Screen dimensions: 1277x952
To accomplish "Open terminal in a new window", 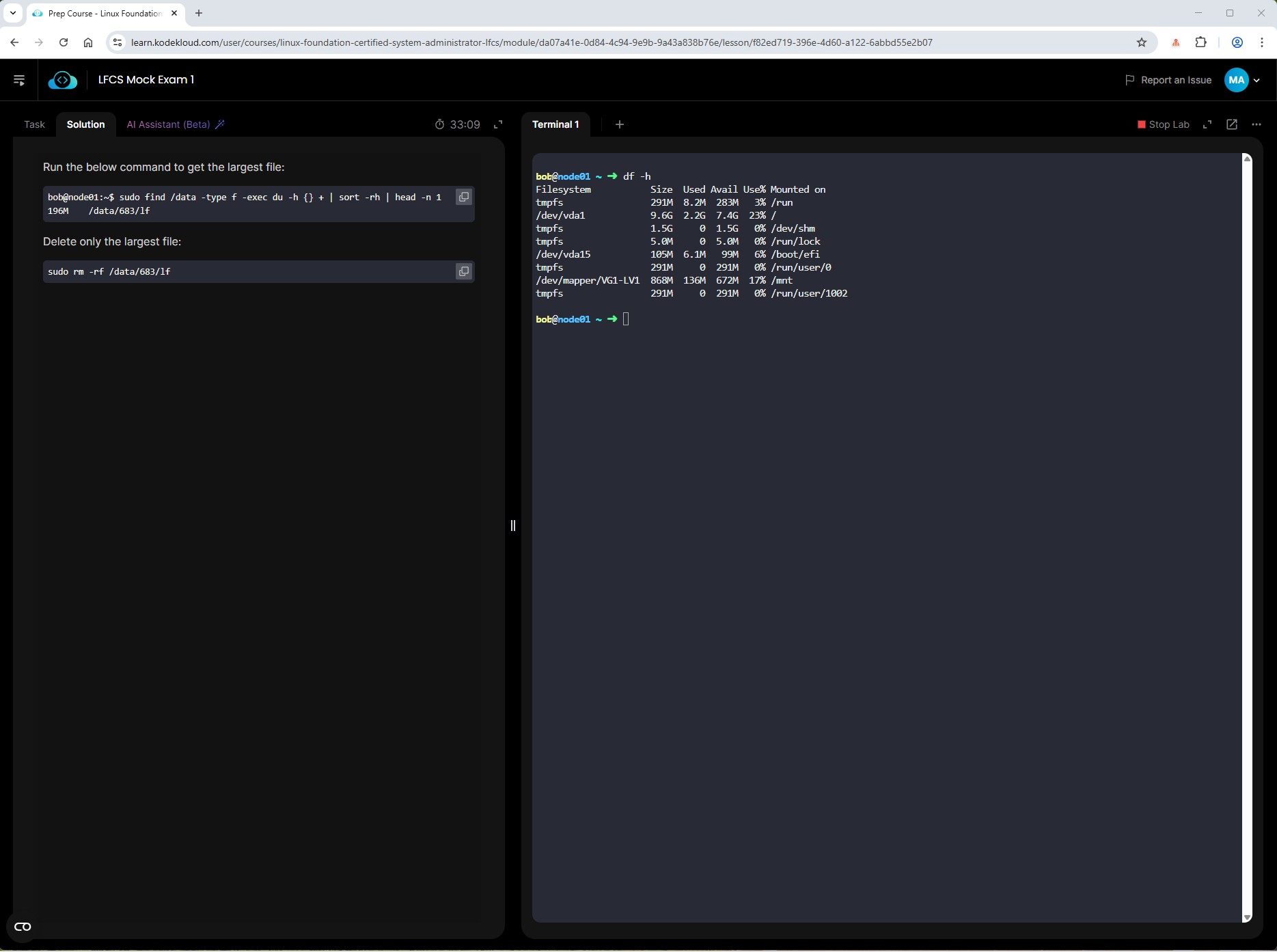I will (1231, 124).
